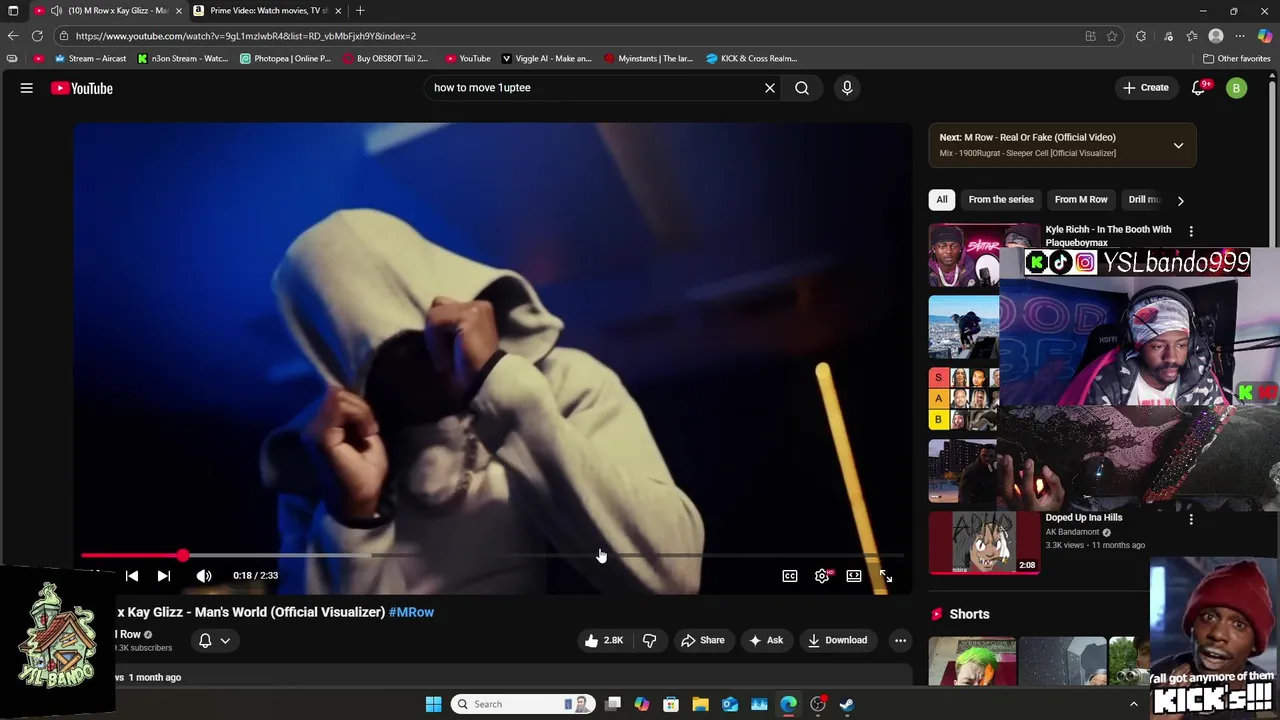The height and width of the screenshot is (720, 1280).
Task: Seek the video using the red progress bar
Action: coord(492,555)
